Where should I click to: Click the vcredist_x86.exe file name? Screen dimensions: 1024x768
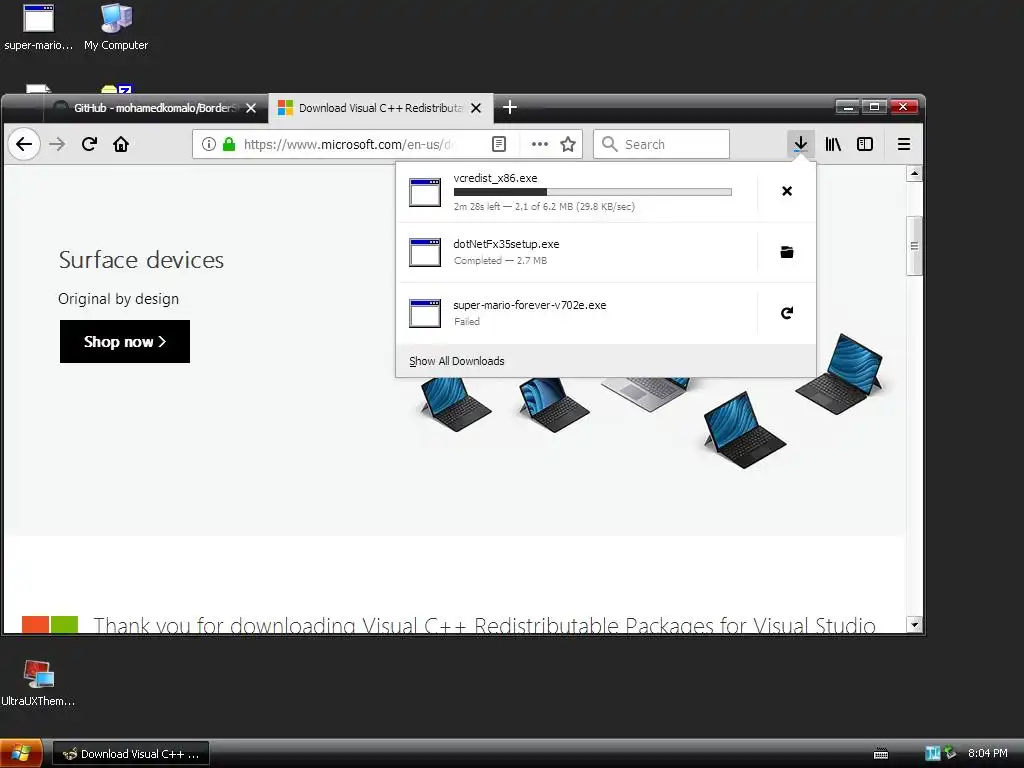pos(495,178)
